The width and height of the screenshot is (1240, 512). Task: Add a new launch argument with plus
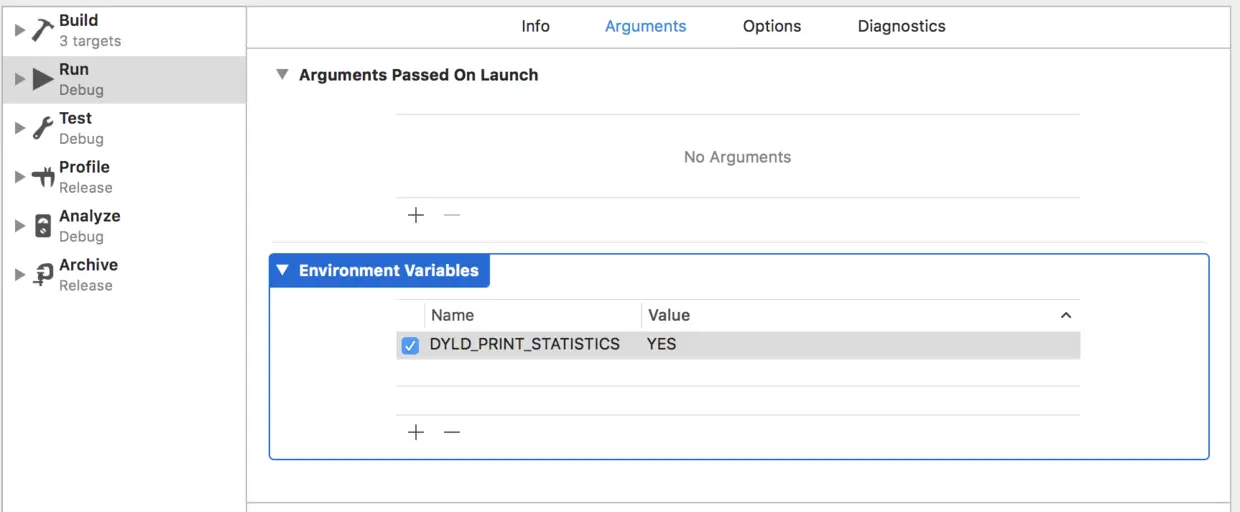click(x=416, y=215)
